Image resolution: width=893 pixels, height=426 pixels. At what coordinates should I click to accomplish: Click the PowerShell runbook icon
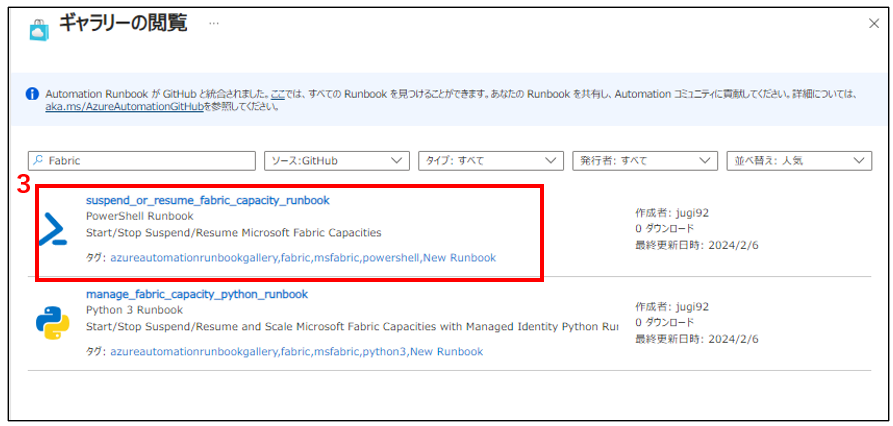53,230
